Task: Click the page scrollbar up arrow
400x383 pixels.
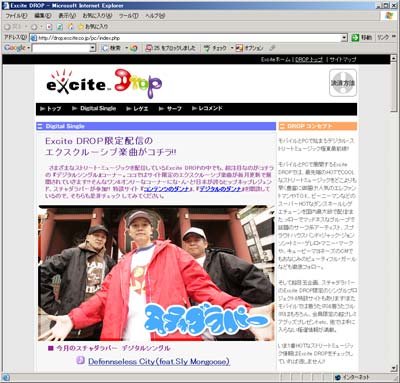Action: [394, 58]
